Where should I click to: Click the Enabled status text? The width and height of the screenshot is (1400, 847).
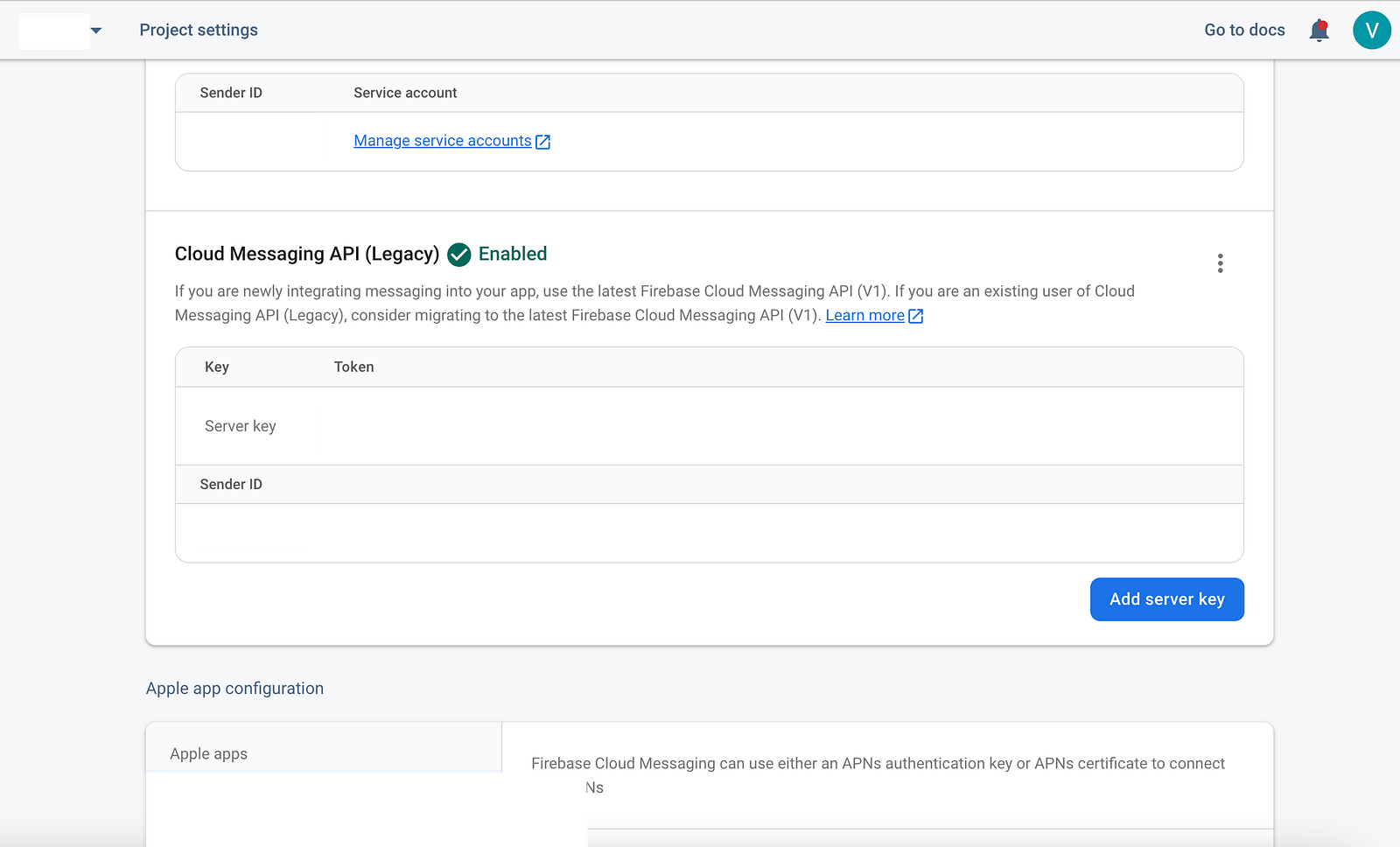[513, 254]
